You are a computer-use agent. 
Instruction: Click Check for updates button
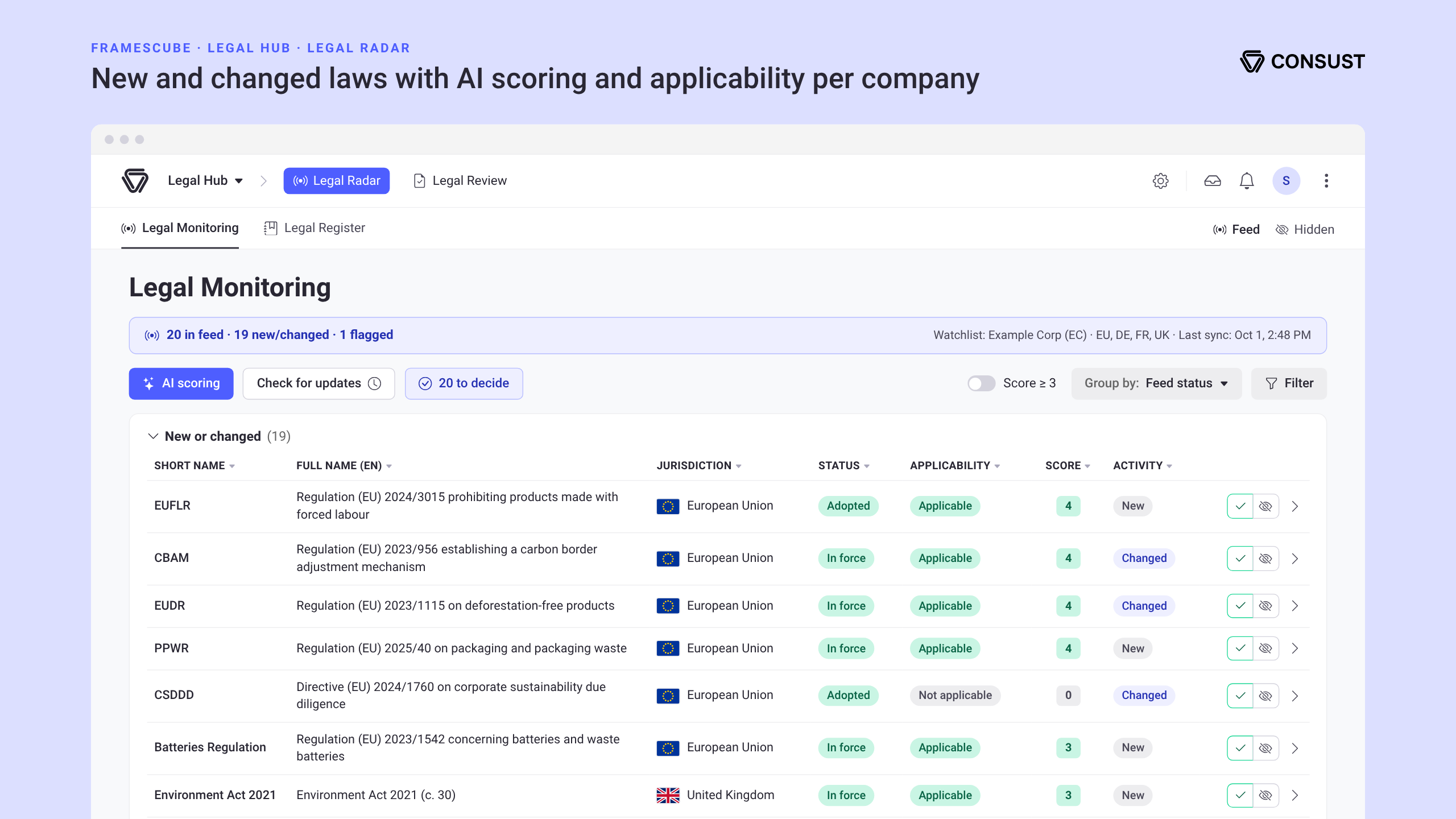coord(318,383)
